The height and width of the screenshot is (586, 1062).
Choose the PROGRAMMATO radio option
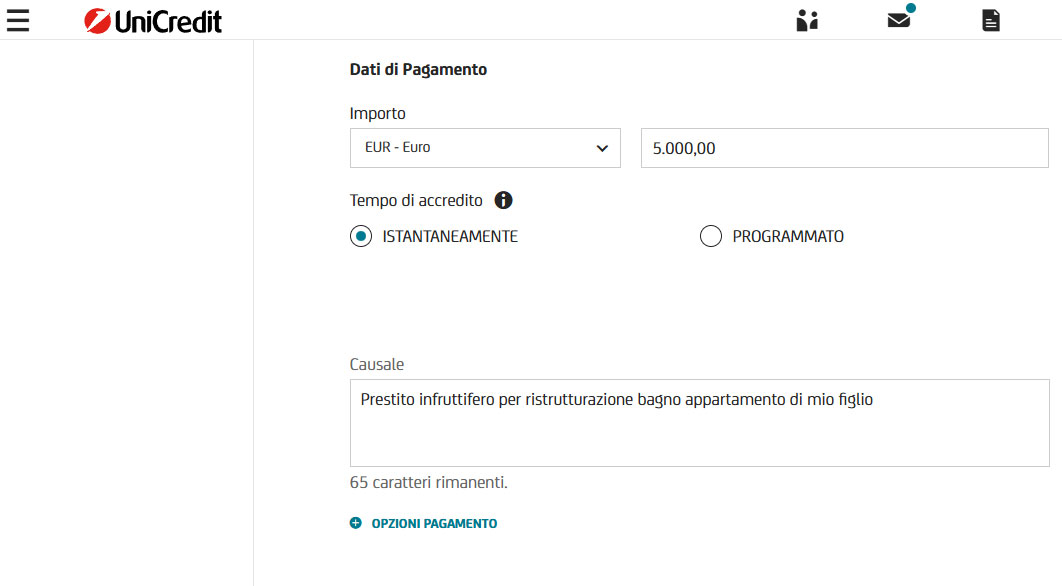(711, 237)
